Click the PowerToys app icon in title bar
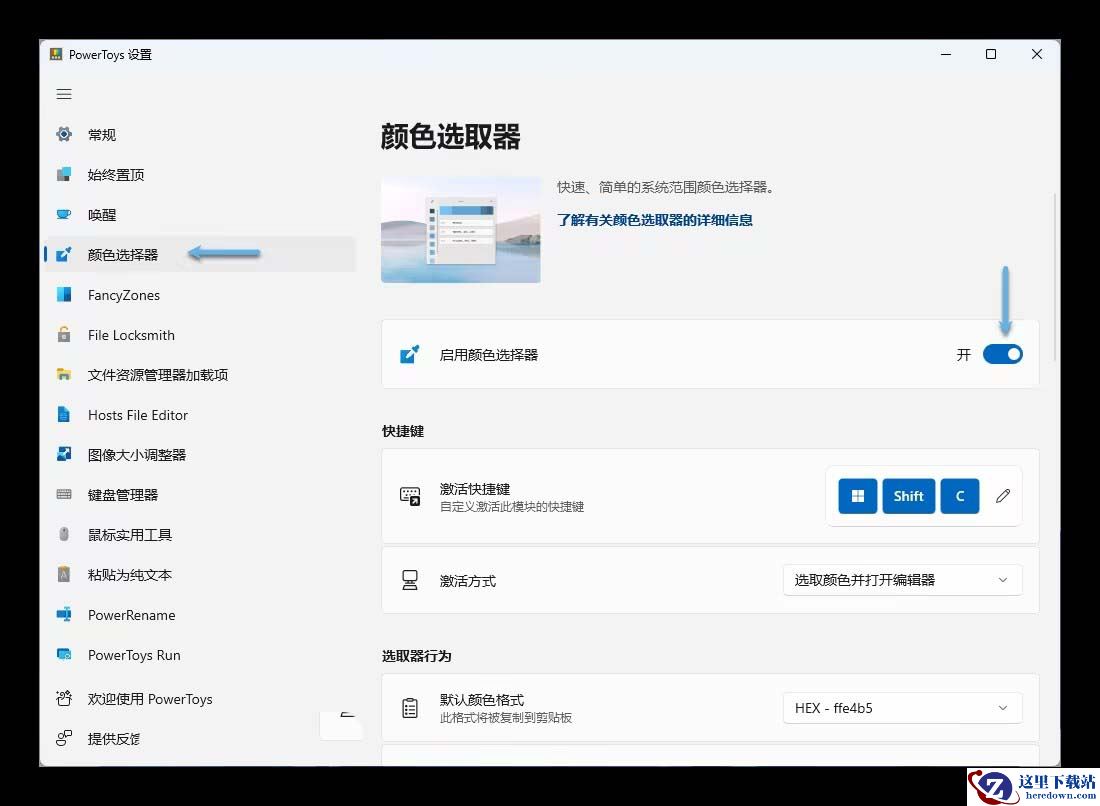Image resolution: width=1100 pixels, height=806 pixels. coord(56,54)
